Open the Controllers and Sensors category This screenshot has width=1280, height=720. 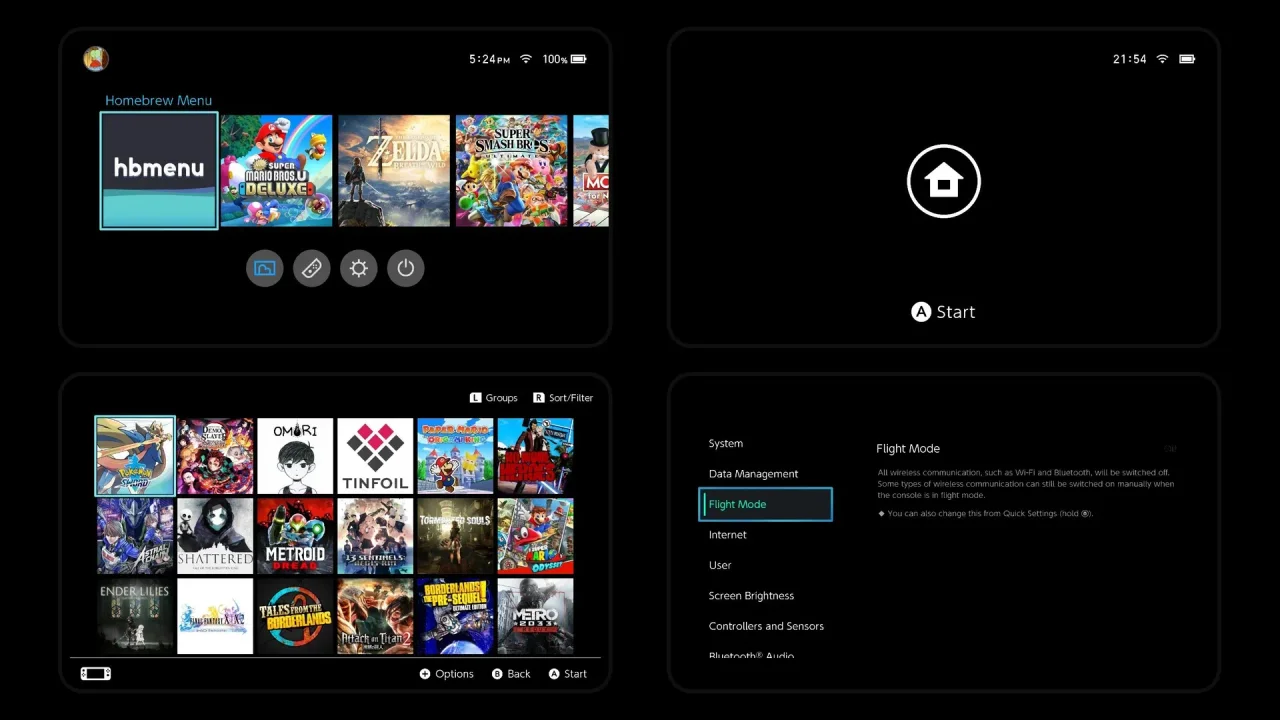pos(765,626)
